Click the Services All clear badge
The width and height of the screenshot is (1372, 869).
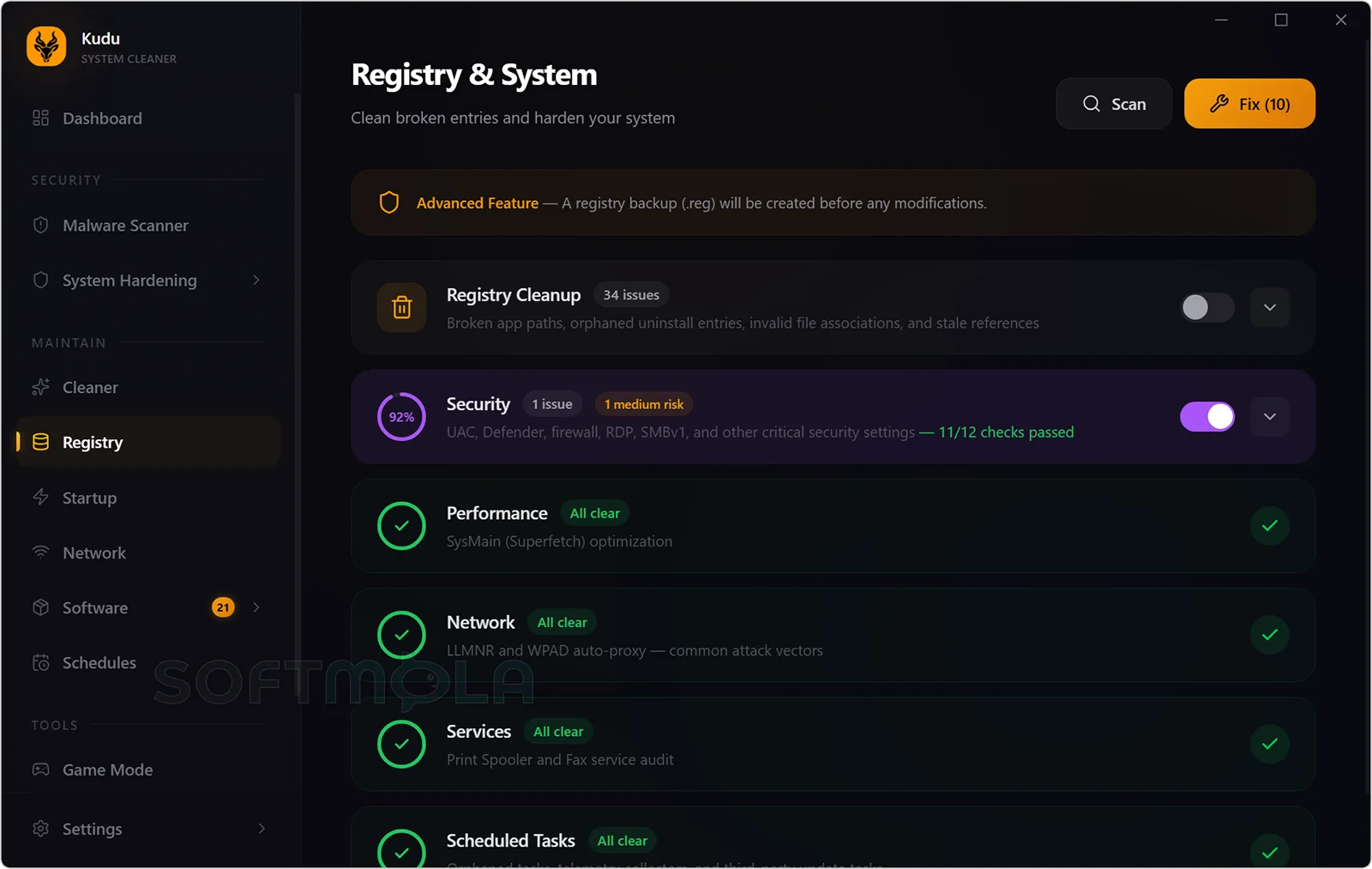click(558, 732)
